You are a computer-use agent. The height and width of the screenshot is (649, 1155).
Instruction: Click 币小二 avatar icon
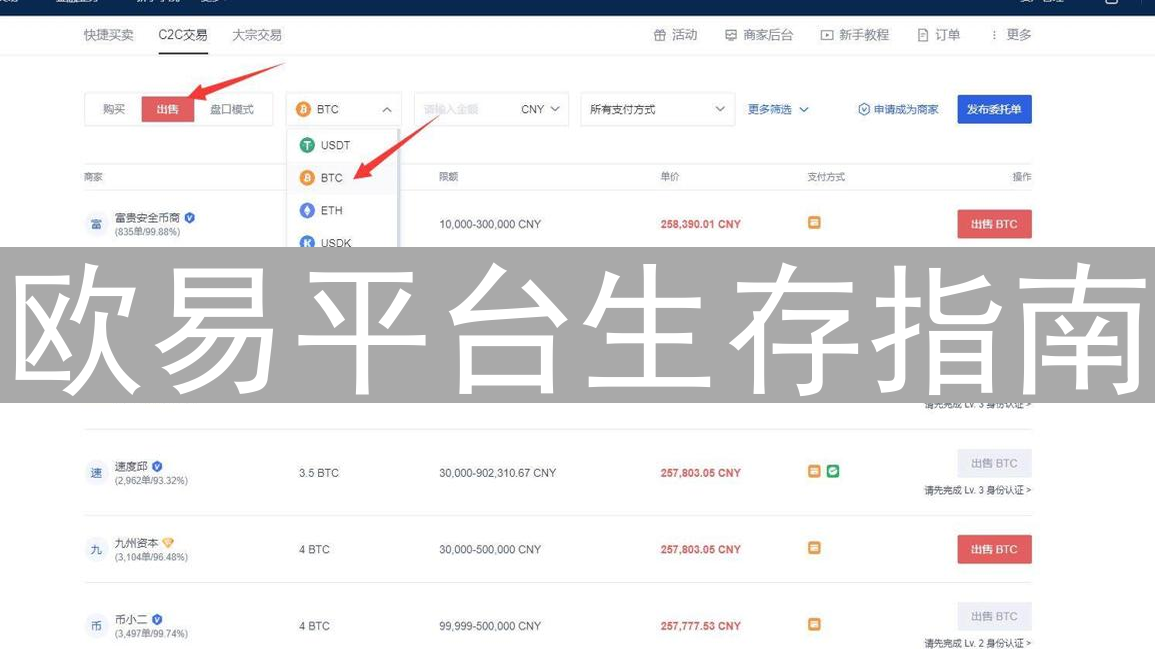pyautogui.click(x=96, y=626)
